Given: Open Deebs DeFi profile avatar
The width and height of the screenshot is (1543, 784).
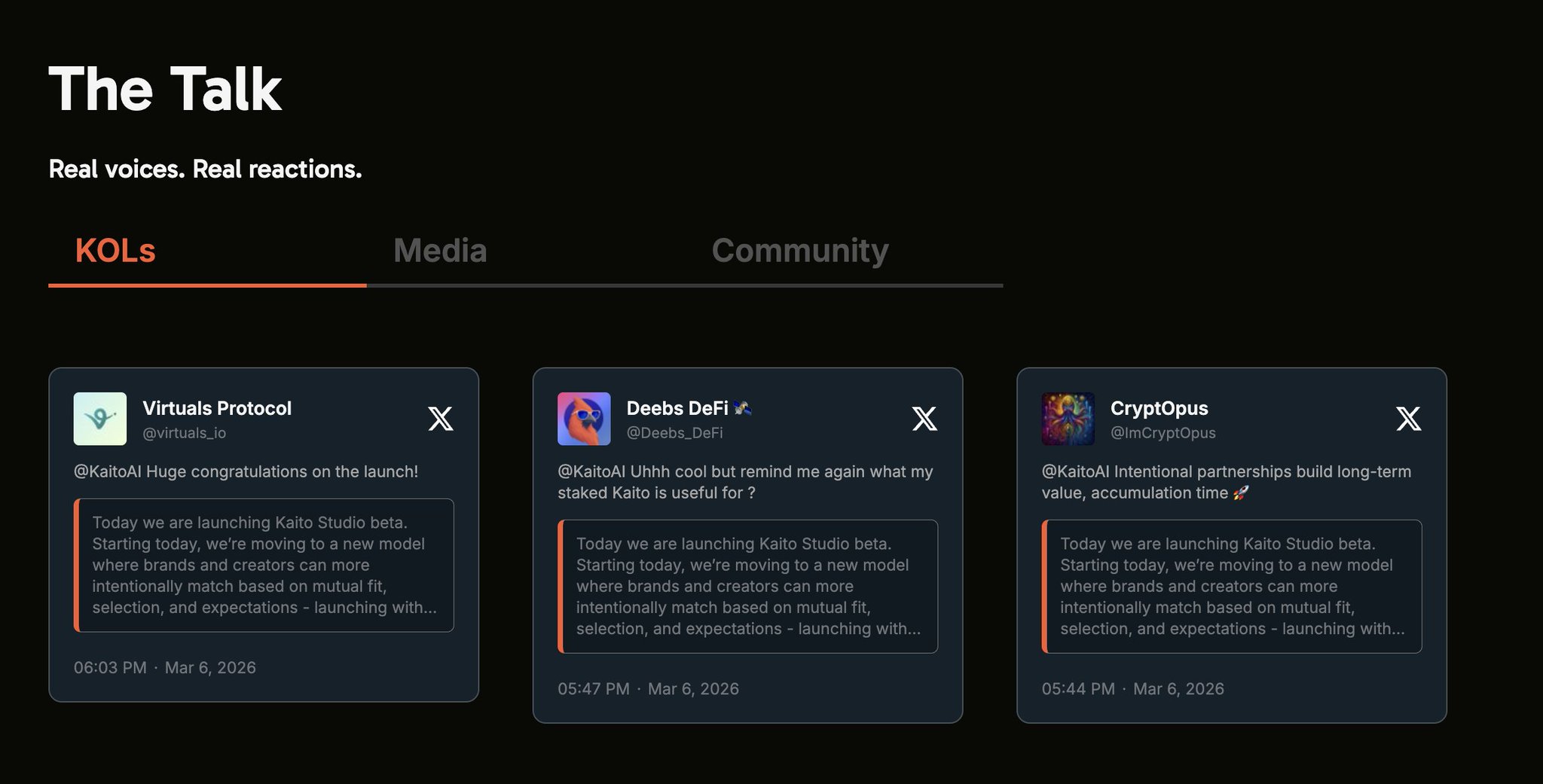Looking at the screenshot, I should [x=584, y=419].
